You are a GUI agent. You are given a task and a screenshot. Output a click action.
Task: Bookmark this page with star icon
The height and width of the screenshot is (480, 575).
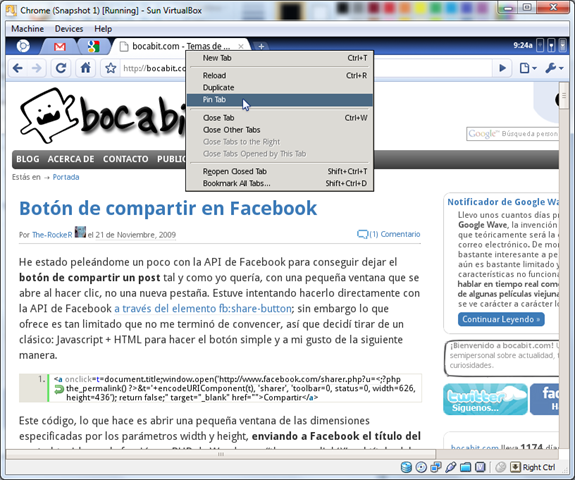click(x=110, y=68)
